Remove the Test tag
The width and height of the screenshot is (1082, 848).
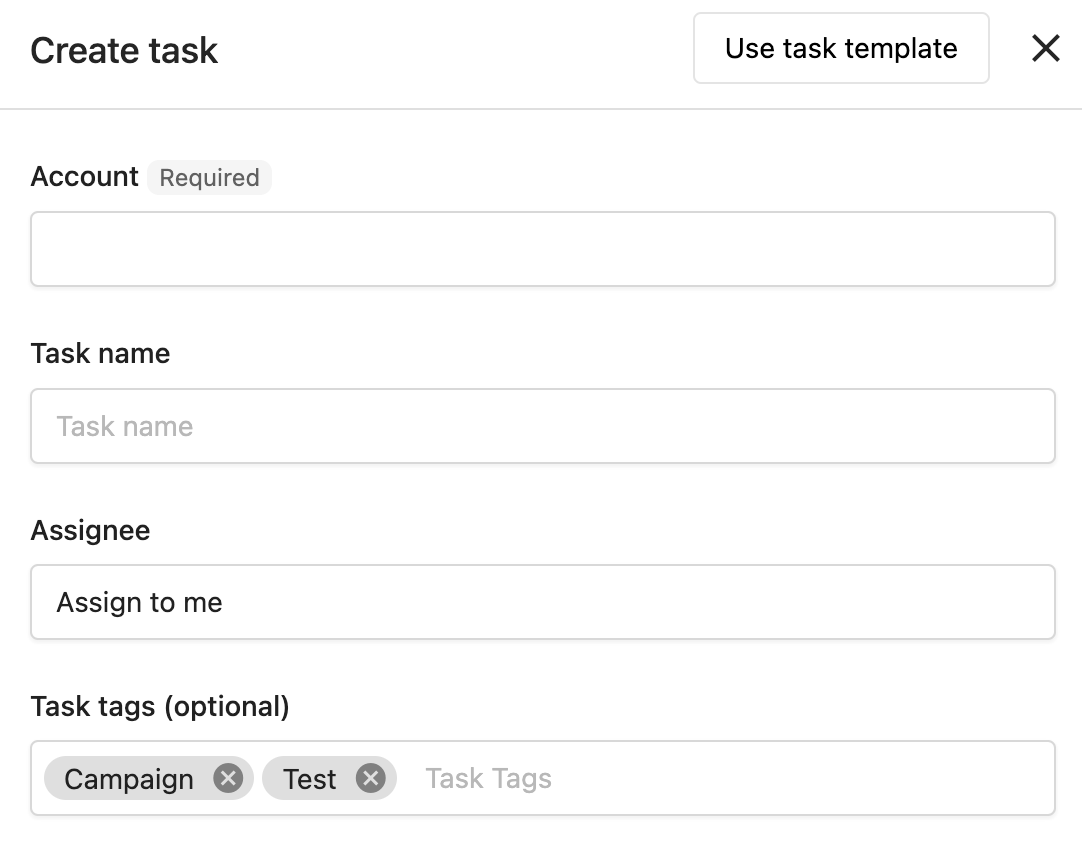pyautogui.click(x=371, y=778)
